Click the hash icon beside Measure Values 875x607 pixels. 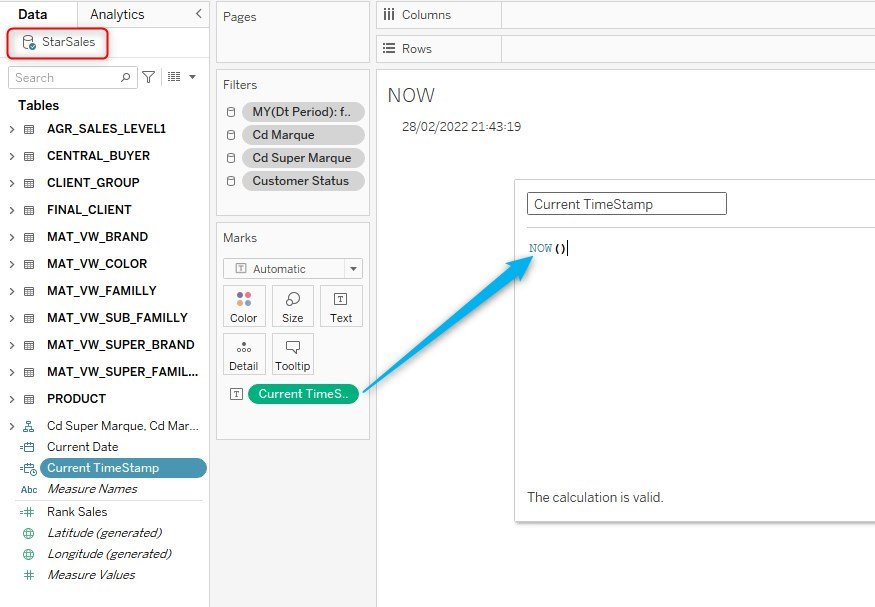point(29,575)
